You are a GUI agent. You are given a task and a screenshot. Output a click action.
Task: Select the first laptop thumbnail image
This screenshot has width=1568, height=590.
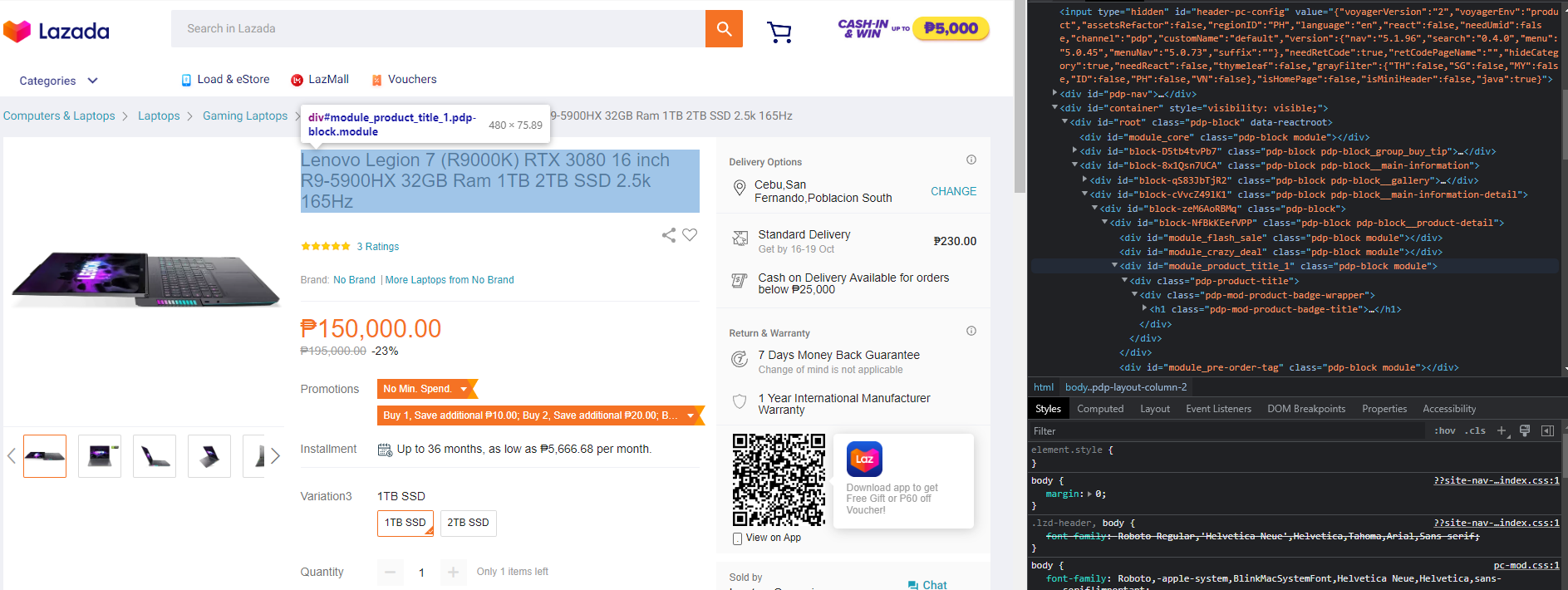45,456
